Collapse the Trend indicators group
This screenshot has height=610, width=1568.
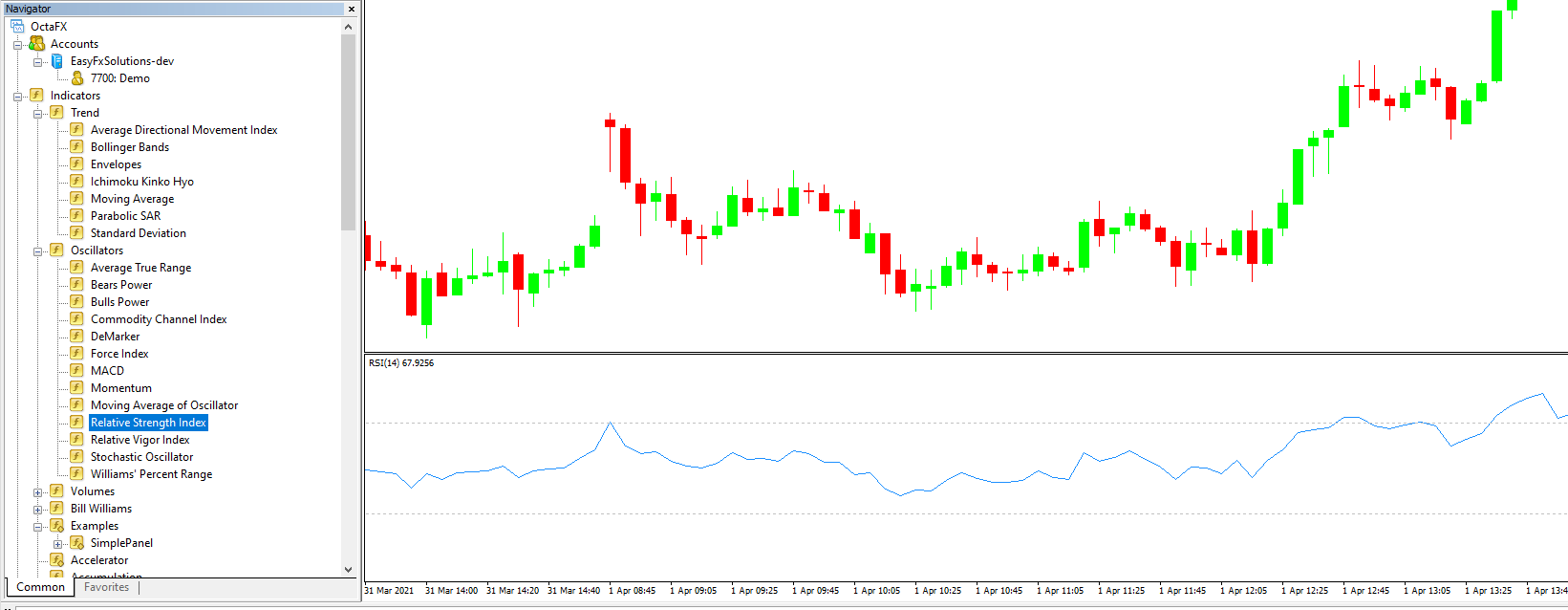click(37, 114)
